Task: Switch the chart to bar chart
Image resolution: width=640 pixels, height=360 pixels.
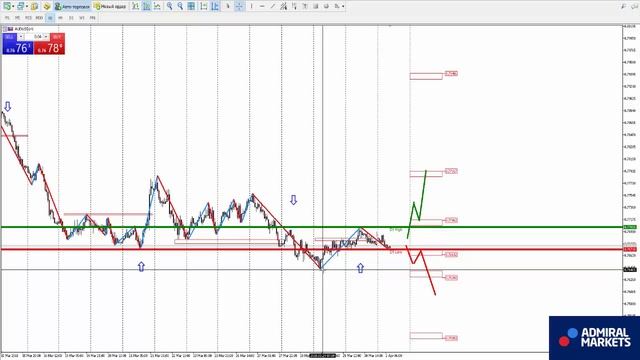Action: (136, 6)
